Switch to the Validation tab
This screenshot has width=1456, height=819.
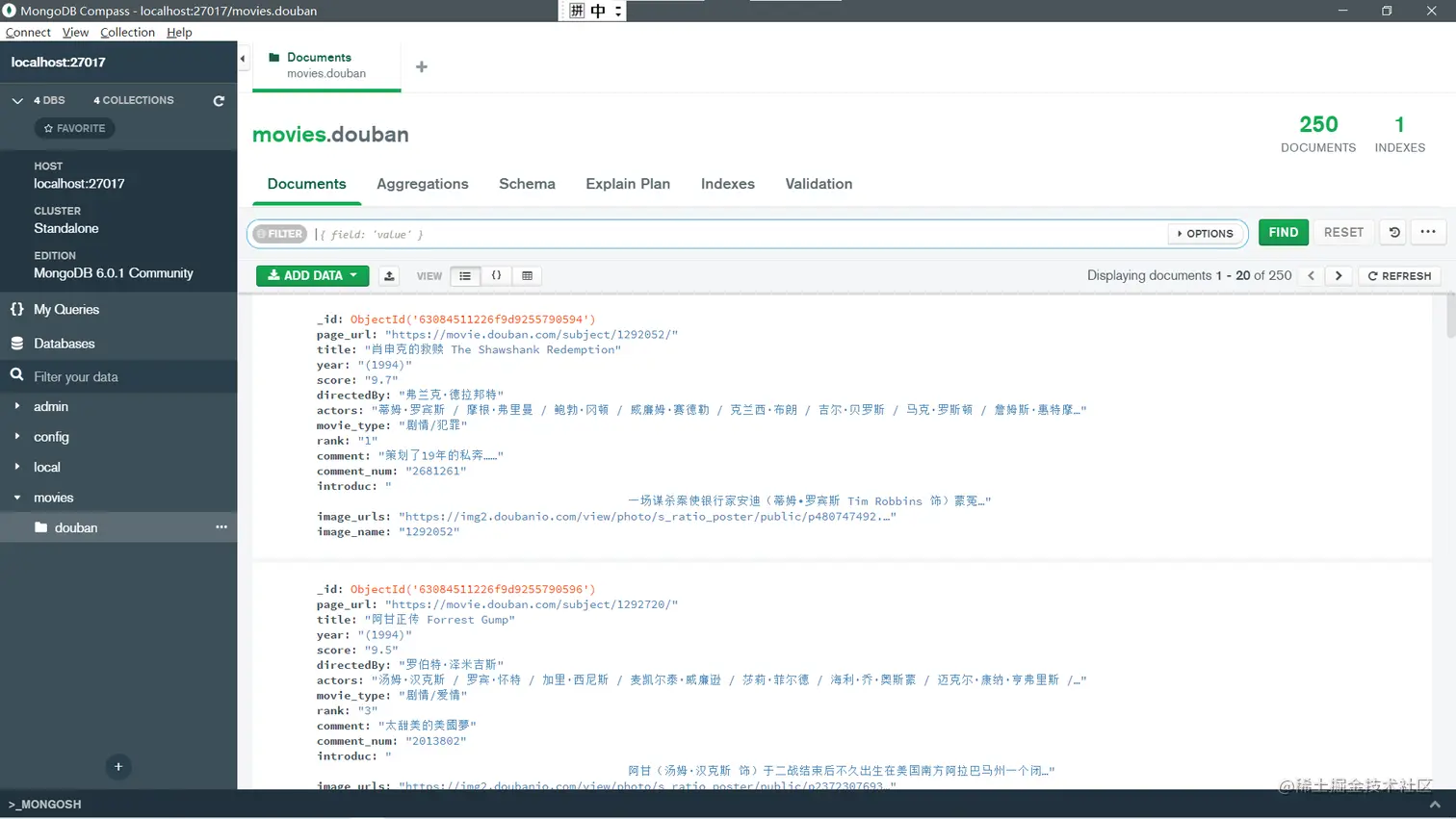pos(819,184)
